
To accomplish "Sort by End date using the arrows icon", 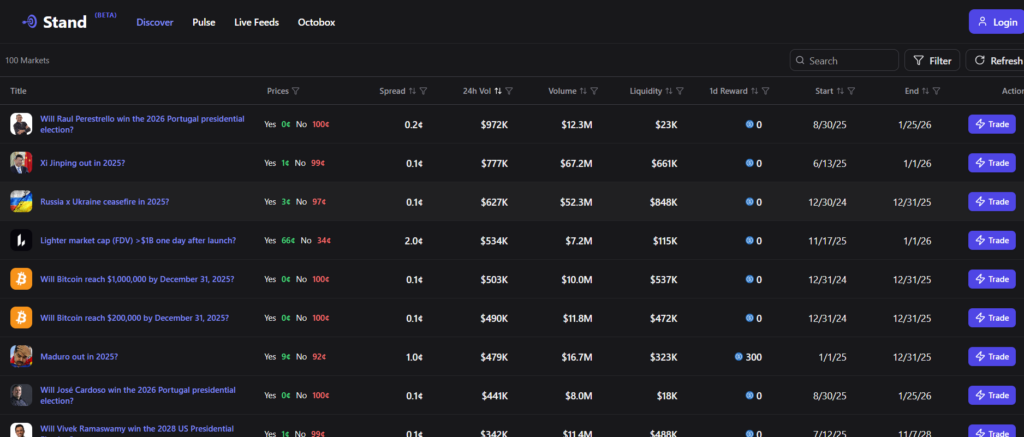I will 925,91.
